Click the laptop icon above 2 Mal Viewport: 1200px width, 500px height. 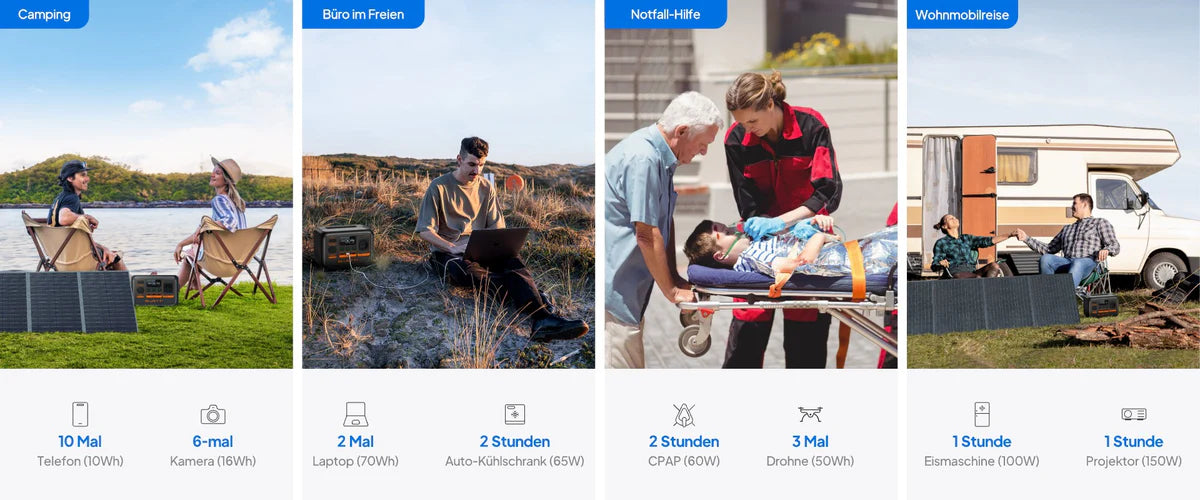click(x=355, y=414)
